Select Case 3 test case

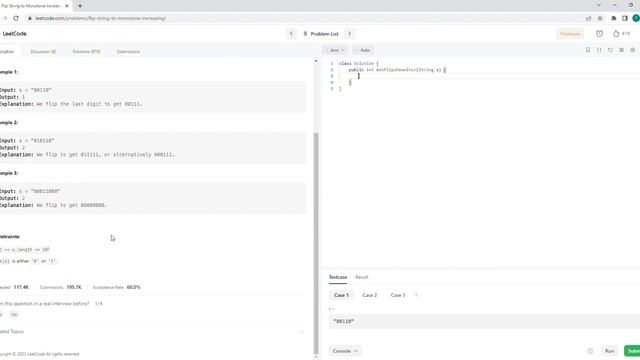click(398, 295)
